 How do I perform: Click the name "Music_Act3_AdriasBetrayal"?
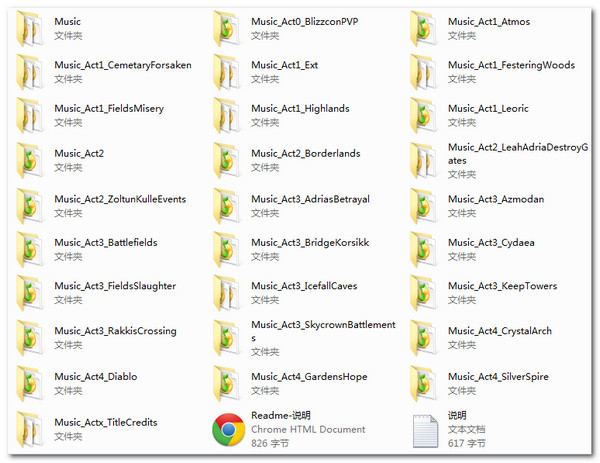[310, 200]
